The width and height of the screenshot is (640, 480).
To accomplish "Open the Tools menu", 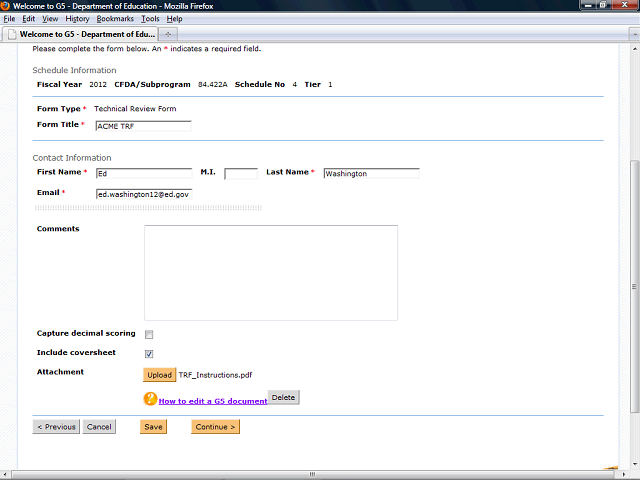I will click(150, 19).
